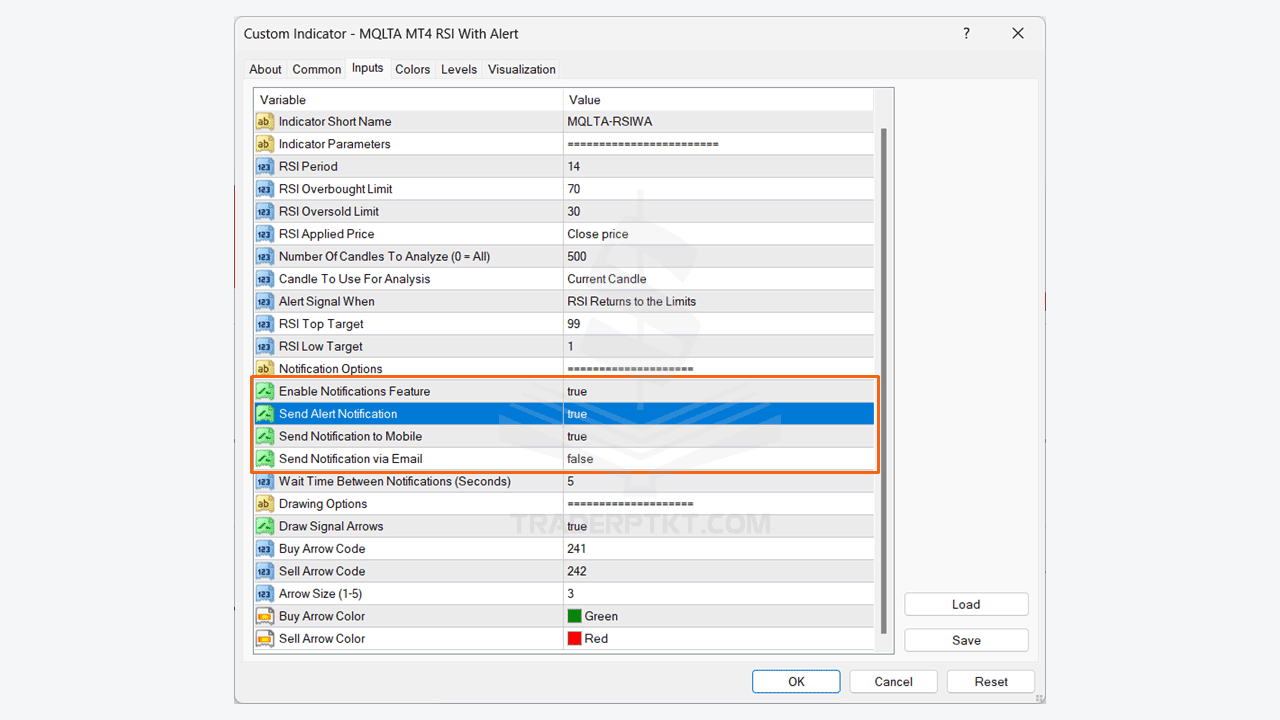This screenshot has width=1280, height=720.
Task: Click the icon beside RSI Overbought Limit
Action: click(265, 189)
